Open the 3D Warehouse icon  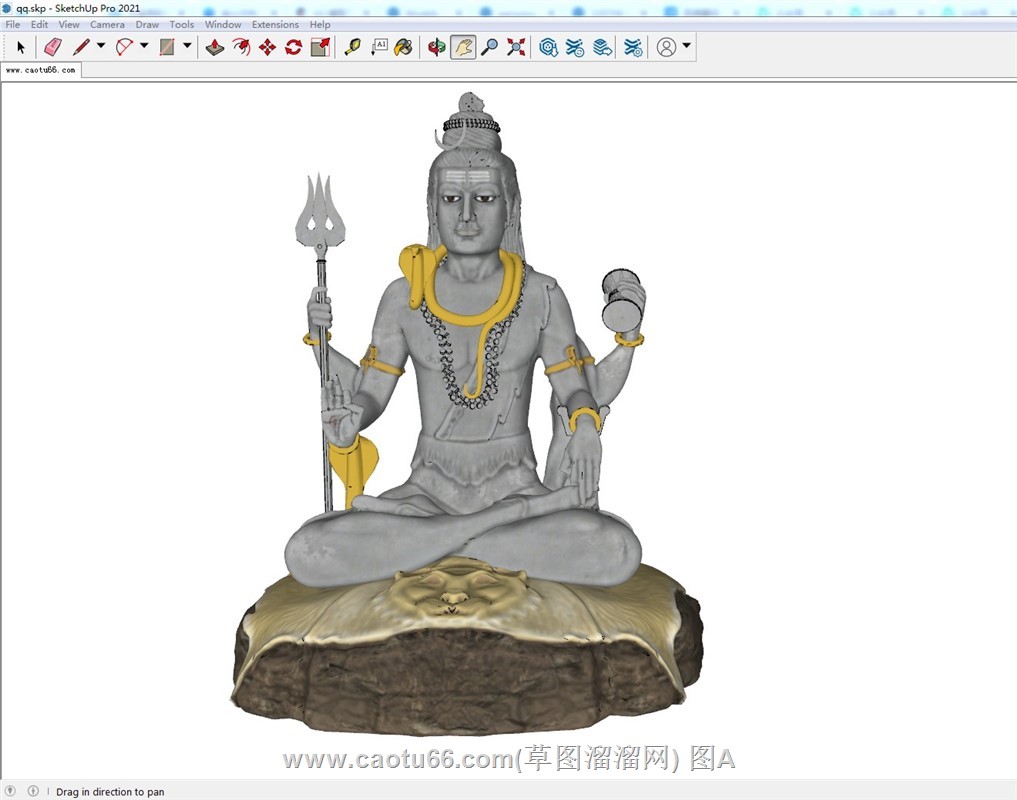coord(549,47)
